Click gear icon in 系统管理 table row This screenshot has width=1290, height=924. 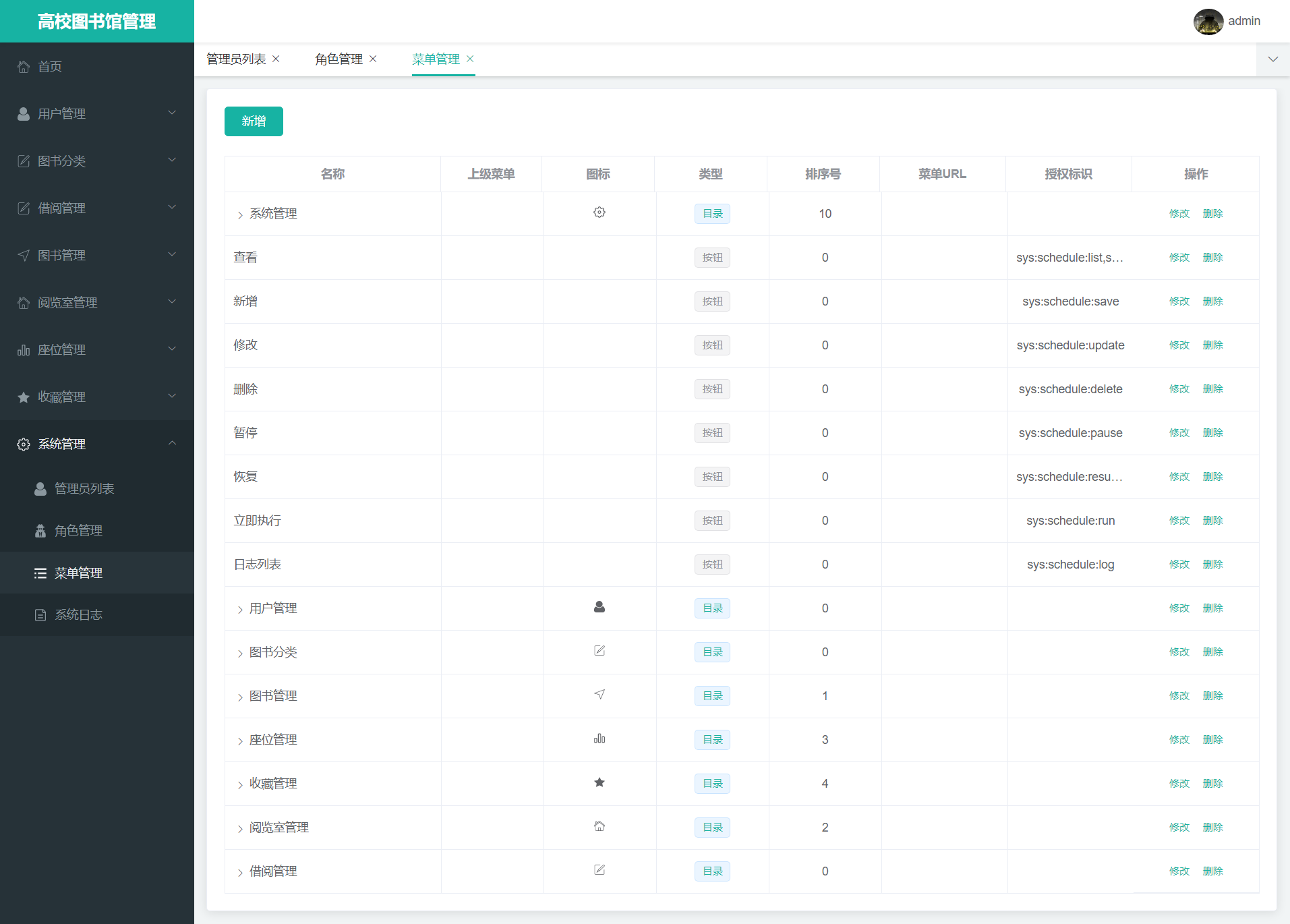click(x=599, y=212)
